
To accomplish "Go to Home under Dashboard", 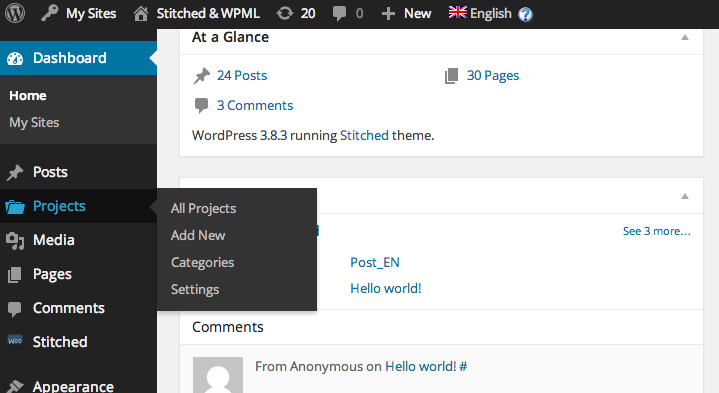I will tap(28, 95).
